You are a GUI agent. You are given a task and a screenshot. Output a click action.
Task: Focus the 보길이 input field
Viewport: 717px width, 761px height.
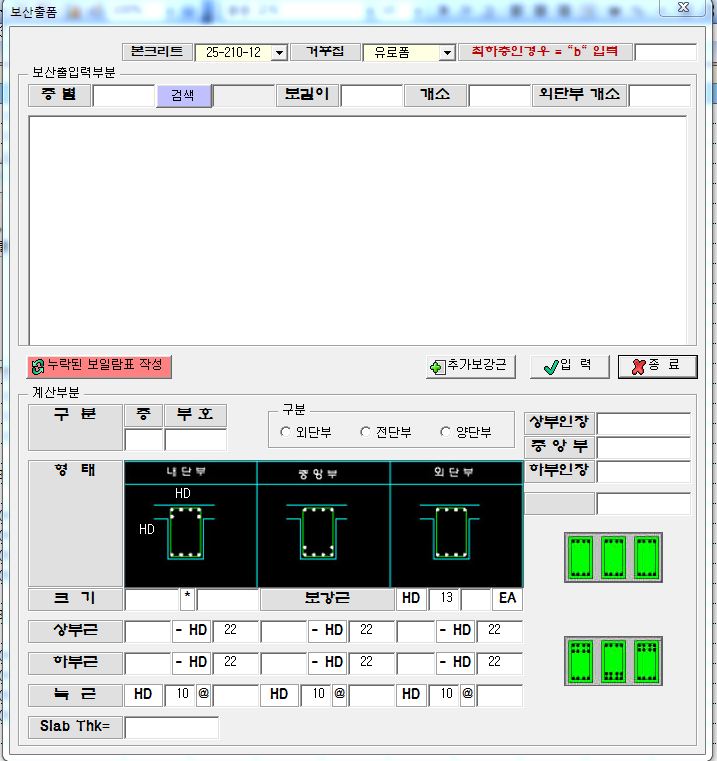pos(371,96)
